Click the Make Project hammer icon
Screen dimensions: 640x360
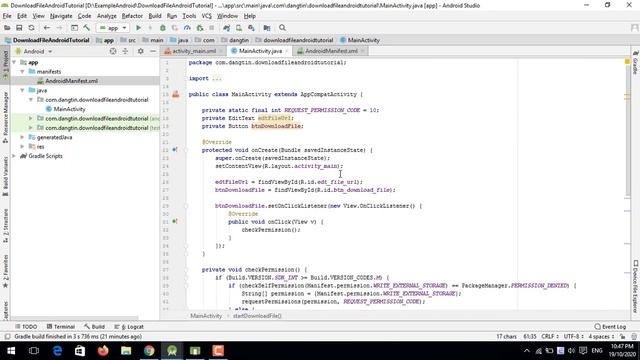(87, 28)
